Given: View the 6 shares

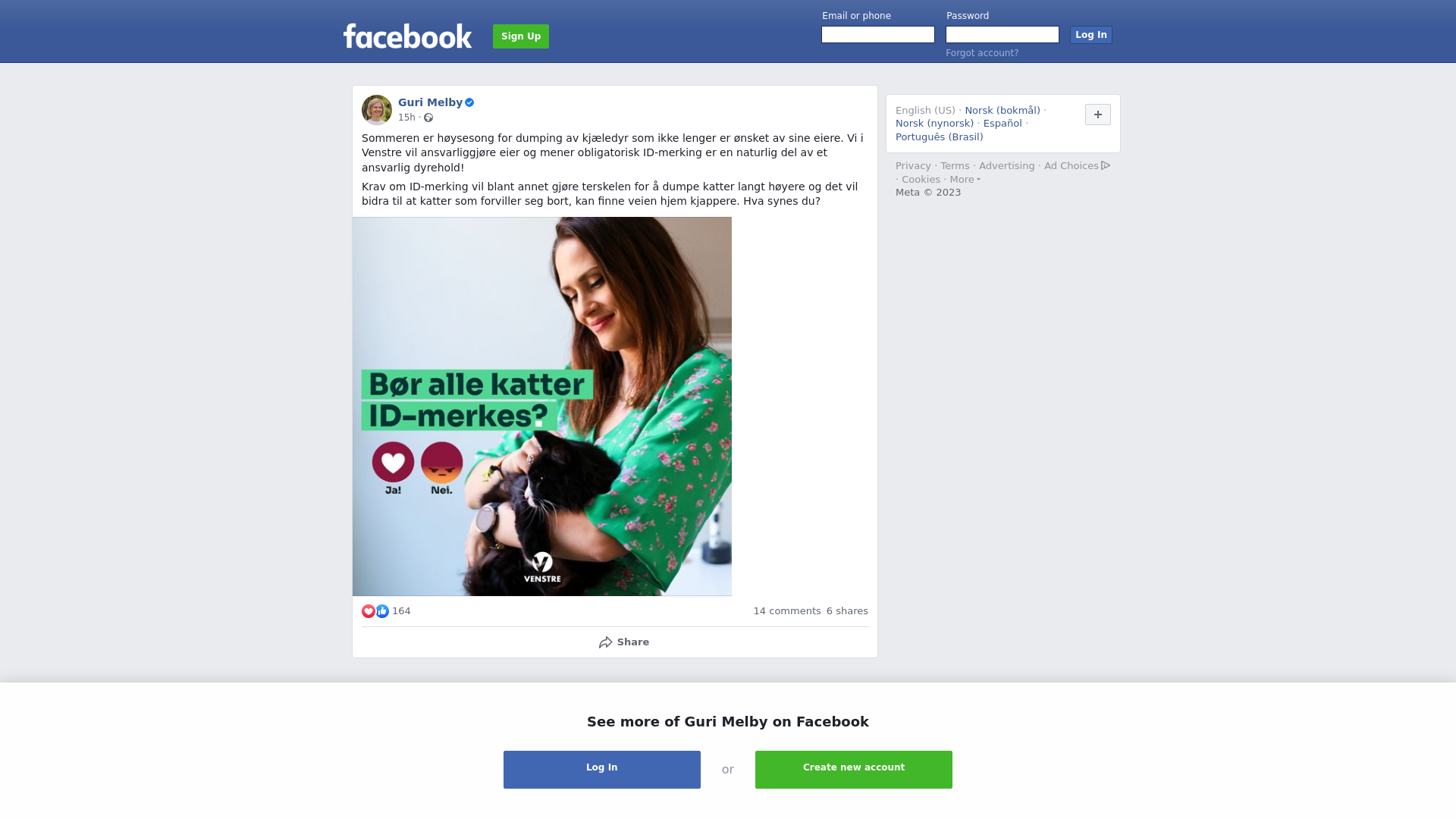Looking at the screenshot, I should point(847,611).
